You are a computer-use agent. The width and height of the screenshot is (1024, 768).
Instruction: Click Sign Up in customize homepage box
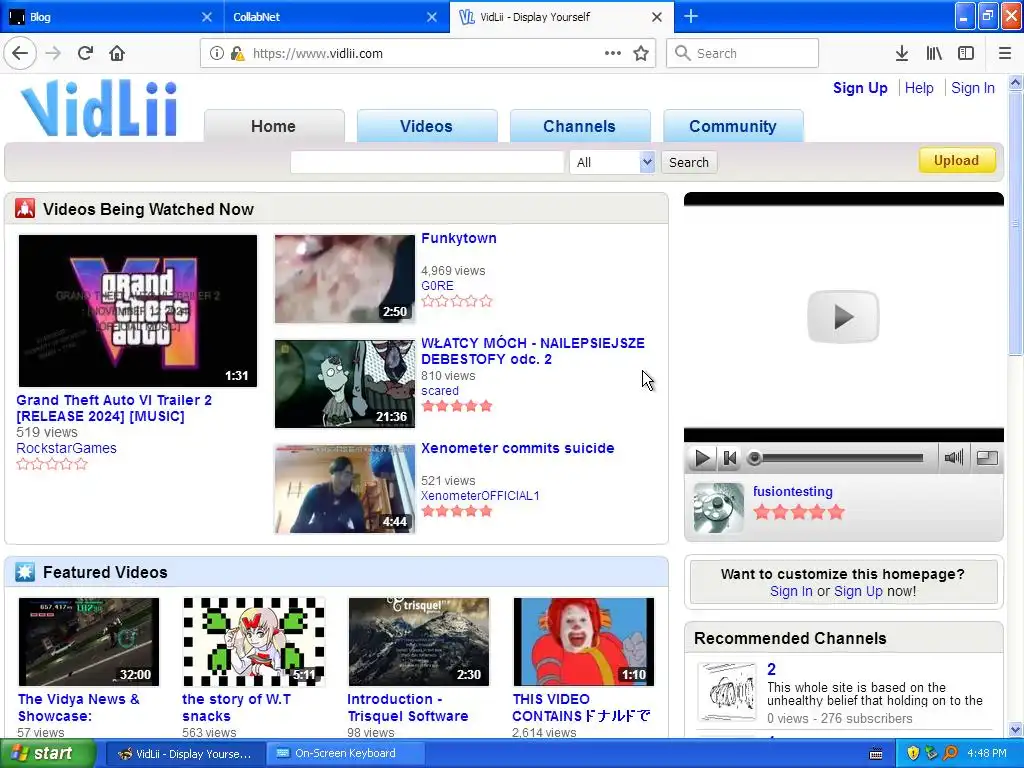858,591
